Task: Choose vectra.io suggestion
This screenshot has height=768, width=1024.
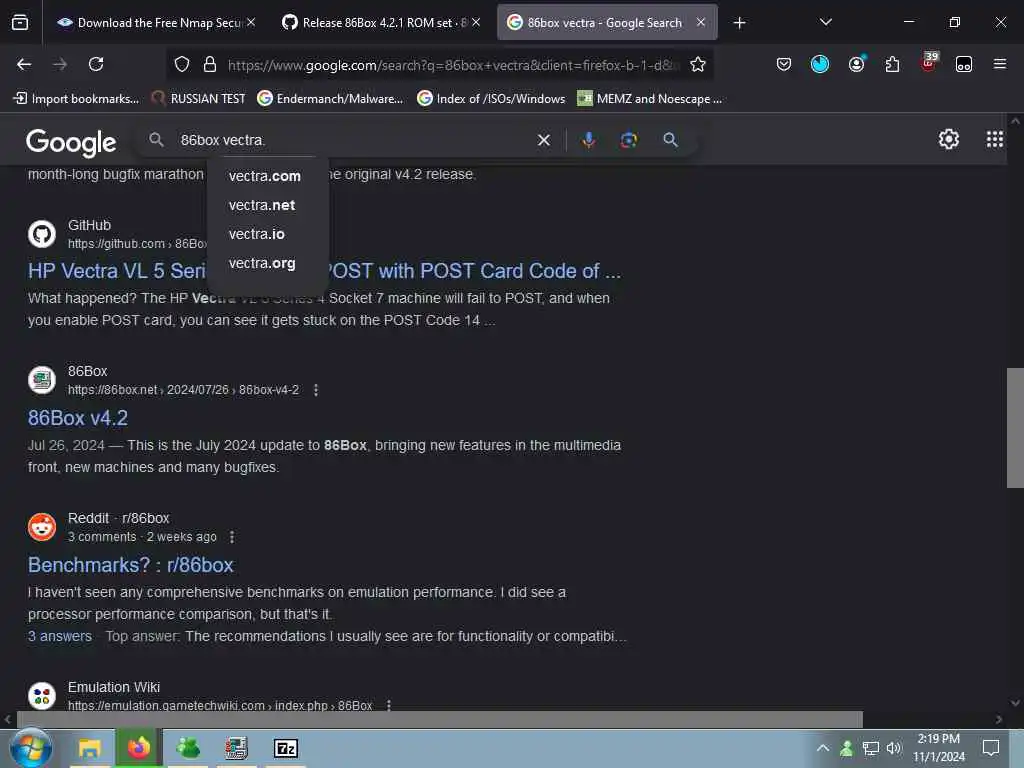Action: coord(257,234)
